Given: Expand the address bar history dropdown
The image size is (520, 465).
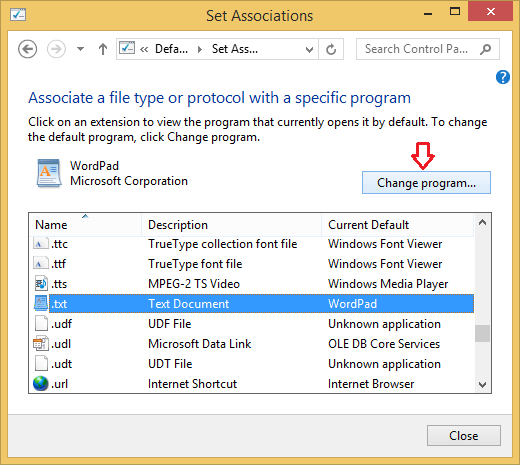Looking at the screenshot, I should tap(309, 50).
